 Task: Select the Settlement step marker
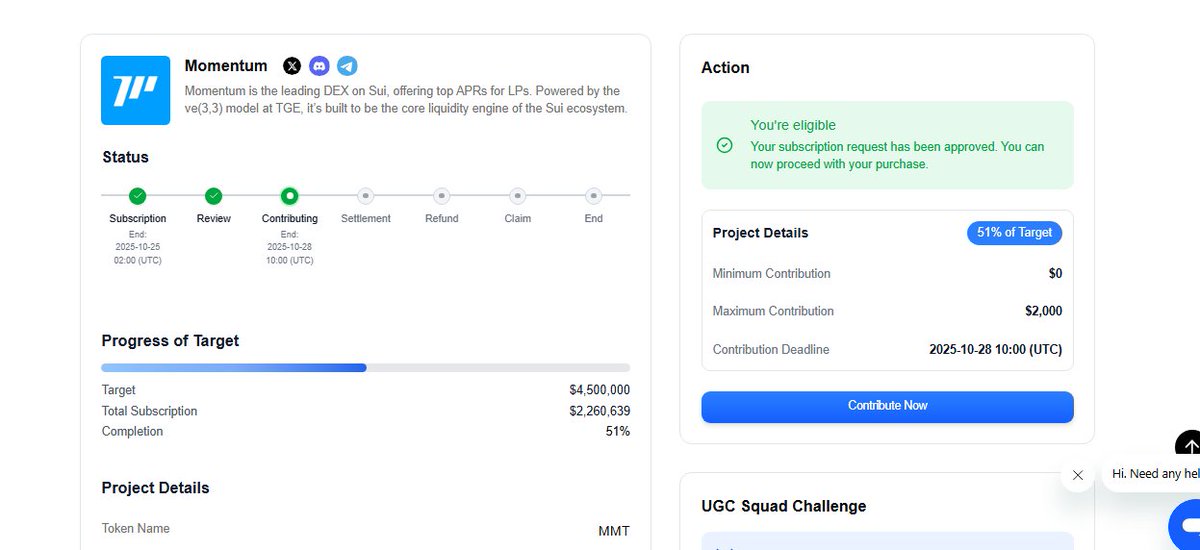pyautogui.click(x=365, y=196)
